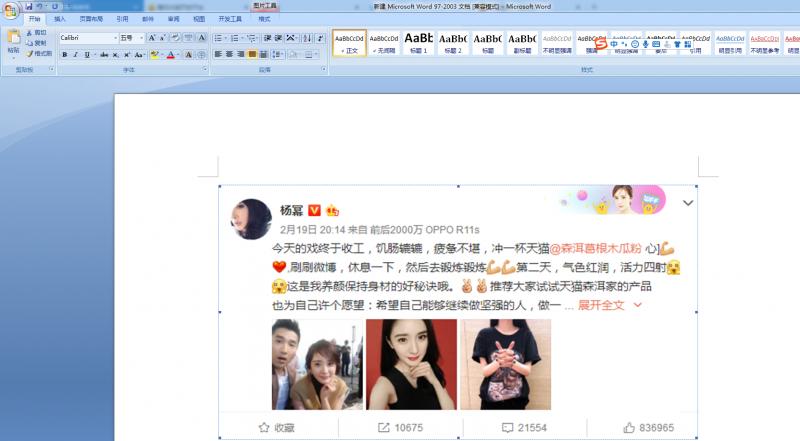Open Calibri font name dropdown
Image resolution: width=800 pixels, height=441 pixels.
click(115, 38)
